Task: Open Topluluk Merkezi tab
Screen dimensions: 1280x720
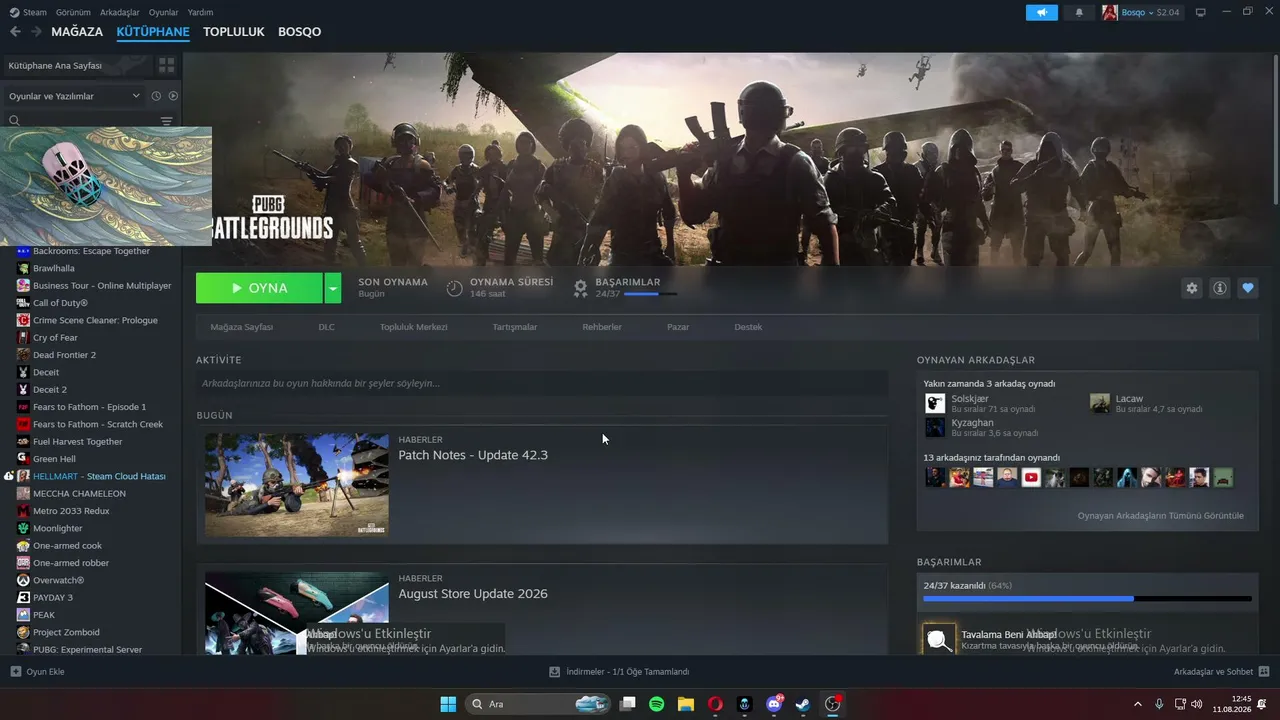Action: click(x=414, y=327)
